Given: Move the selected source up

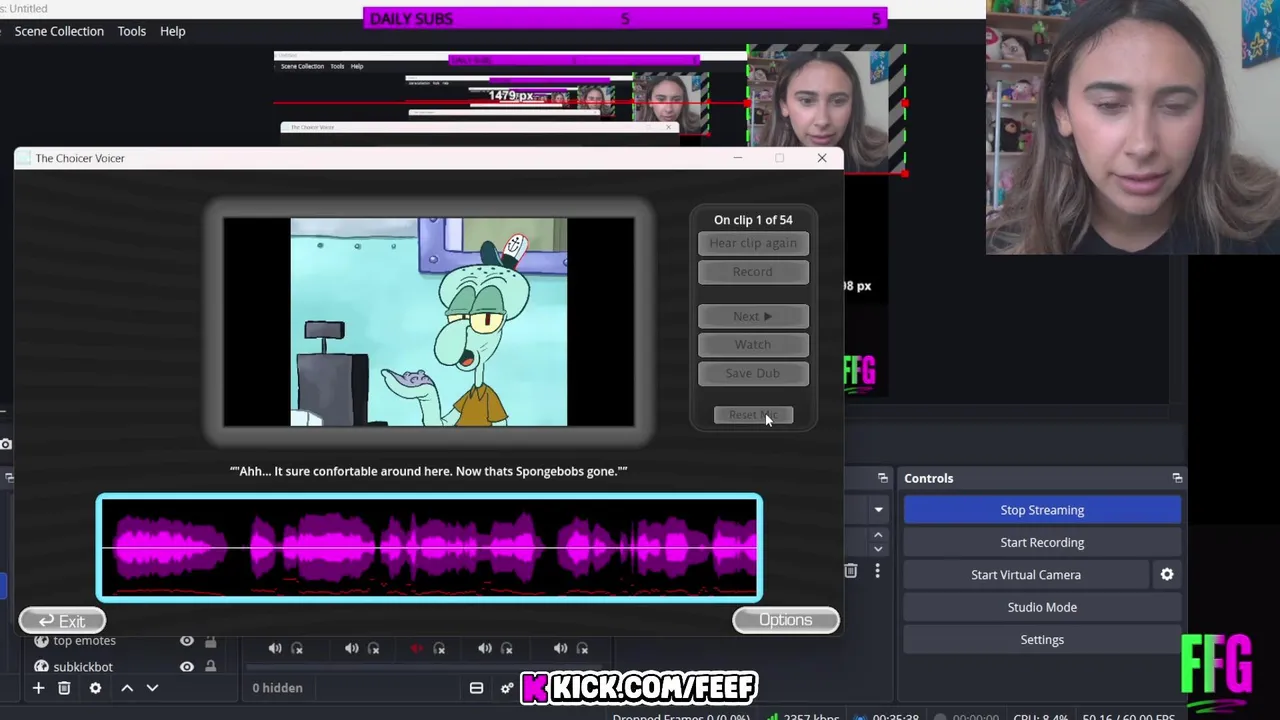Looking at the screenshot, I should (127, 688).
